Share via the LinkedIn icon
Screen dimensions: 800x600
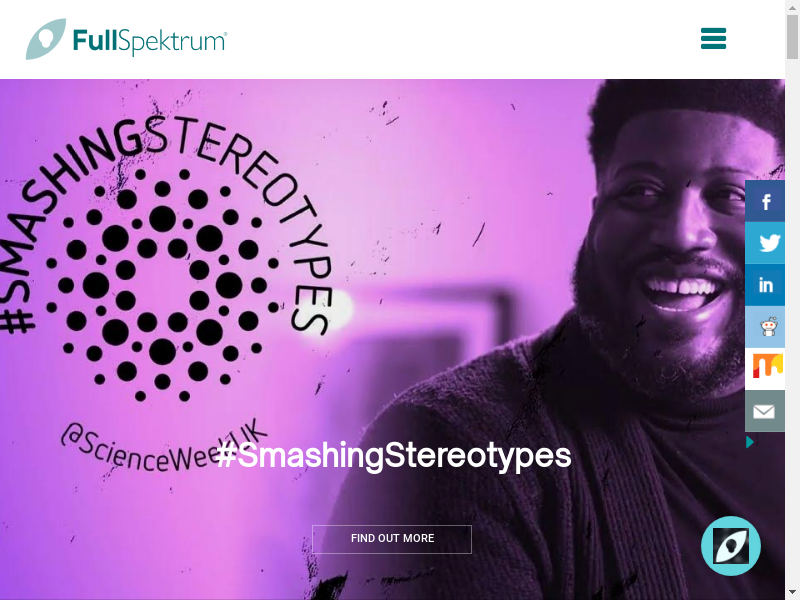765,285
